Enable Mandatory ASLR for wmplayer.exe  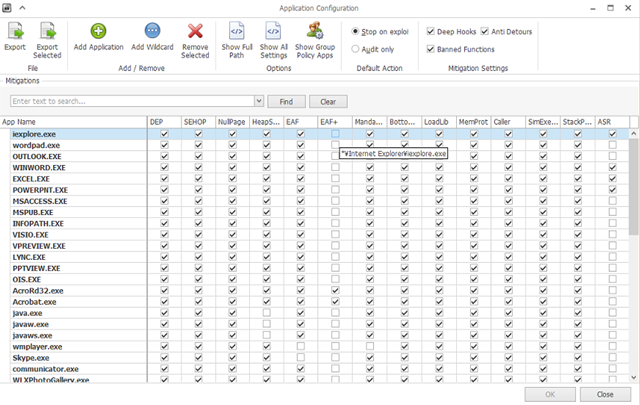[x=370, y=346]
